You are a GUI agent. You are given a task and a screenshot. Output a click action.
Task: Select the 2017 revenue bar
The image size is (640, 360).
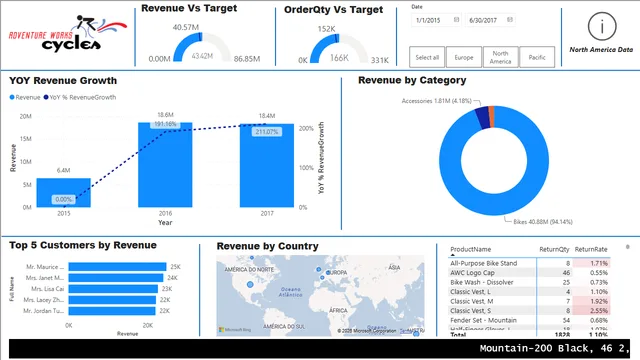(267, 165)
